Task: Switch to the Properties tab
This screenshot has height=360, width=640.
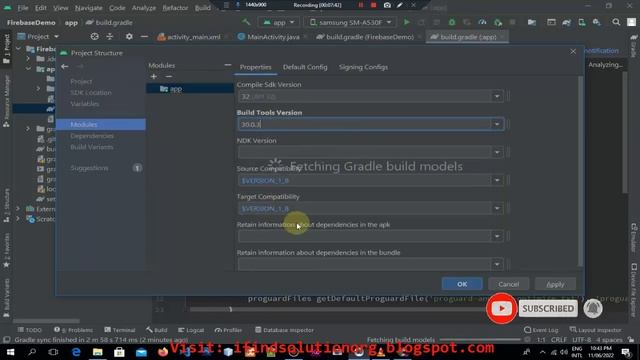Action: (256, 67)
